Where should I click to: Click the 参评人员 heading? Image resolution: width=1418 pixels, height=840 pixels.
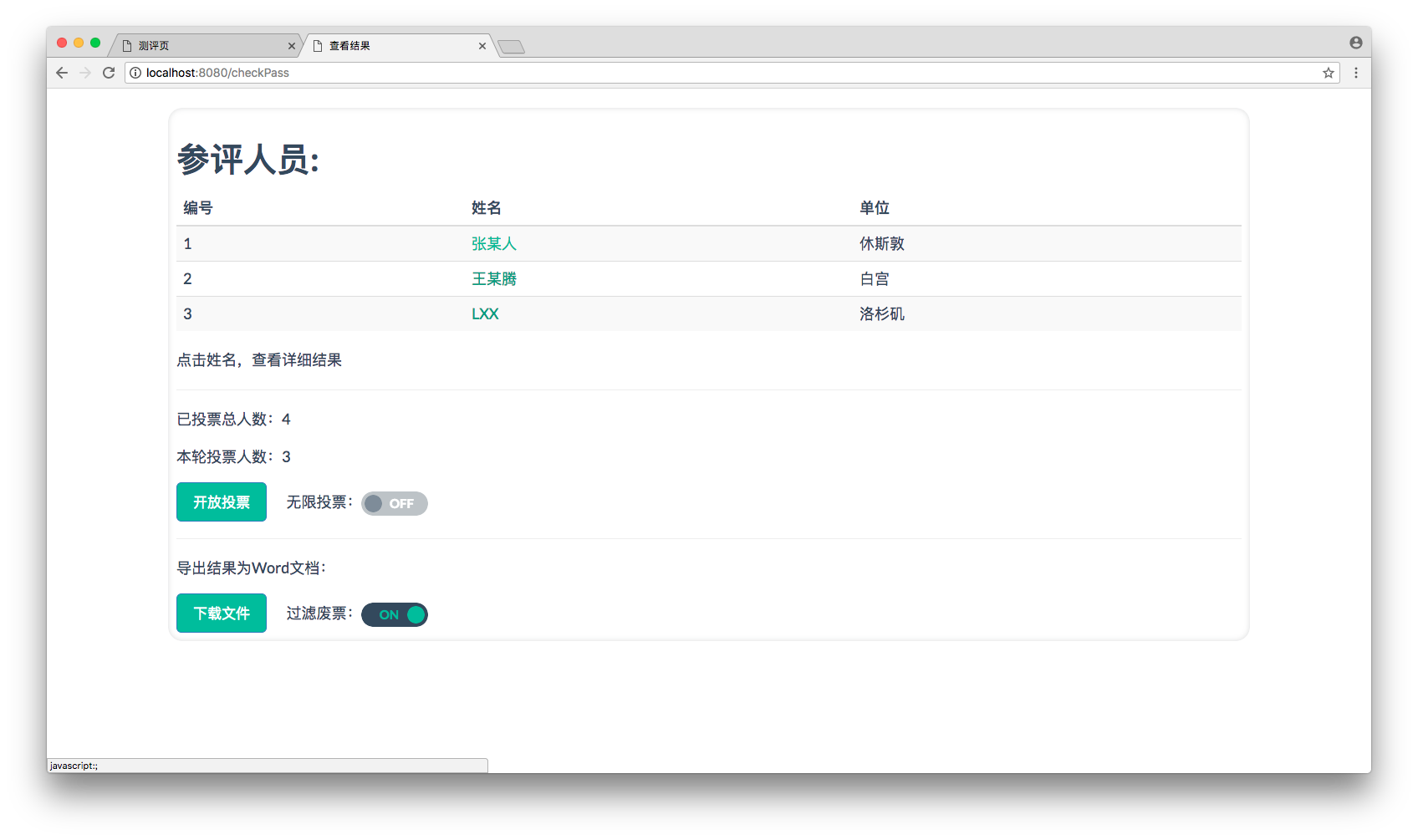tap(248, 159)
